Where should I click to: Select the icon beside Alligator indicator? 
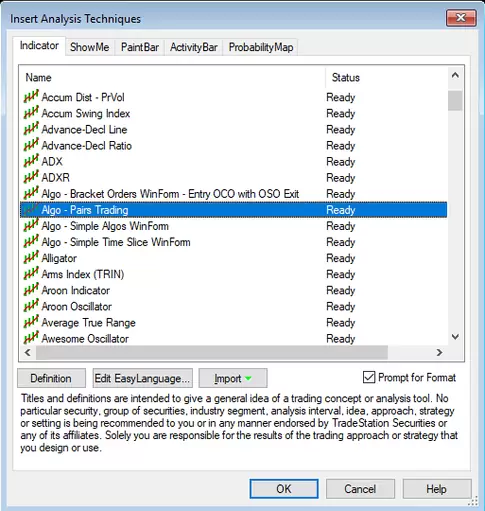point(31,258)
